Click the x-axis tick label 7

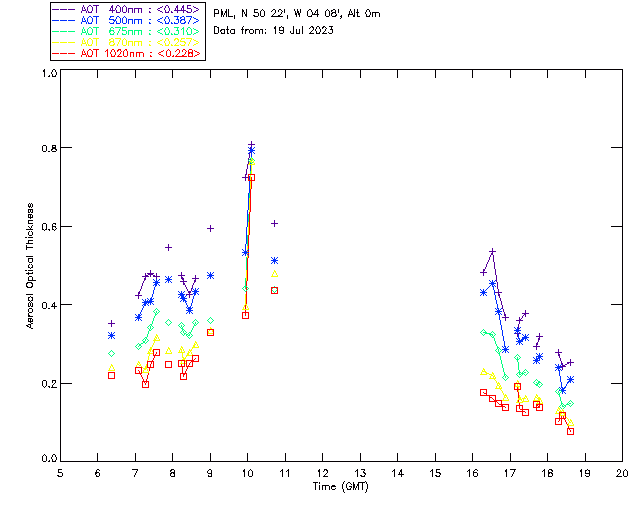(x=135, y=473)
